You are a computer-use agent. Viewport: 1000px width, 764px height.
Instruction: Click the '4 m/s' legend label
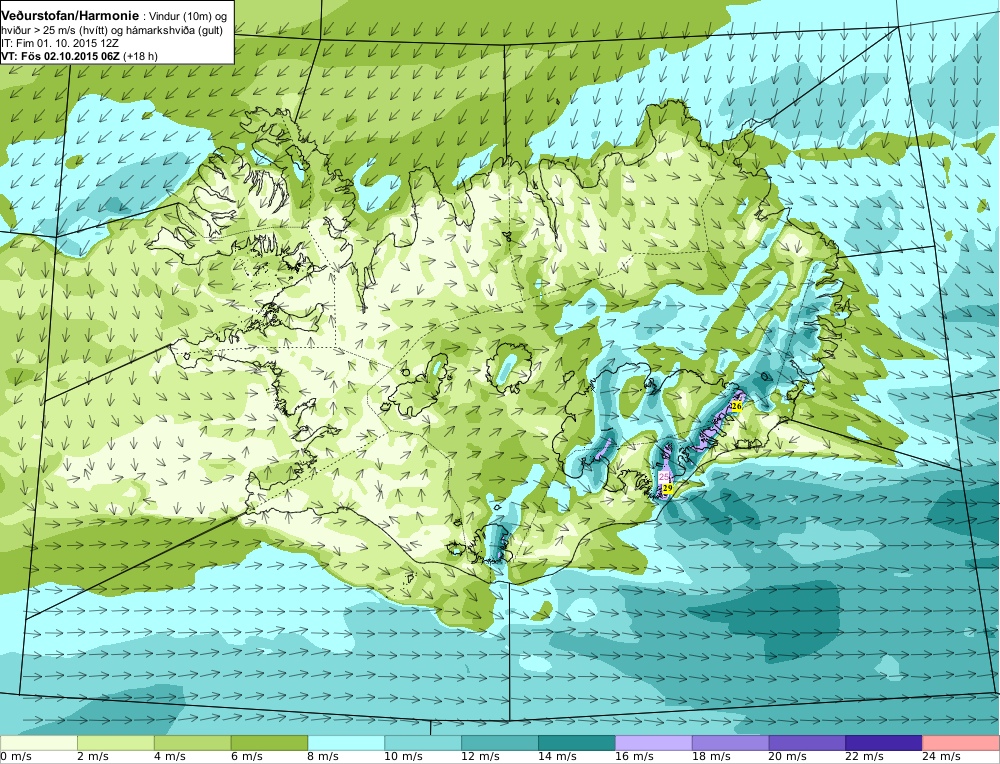pyautogui.click(x=170, y=757)
